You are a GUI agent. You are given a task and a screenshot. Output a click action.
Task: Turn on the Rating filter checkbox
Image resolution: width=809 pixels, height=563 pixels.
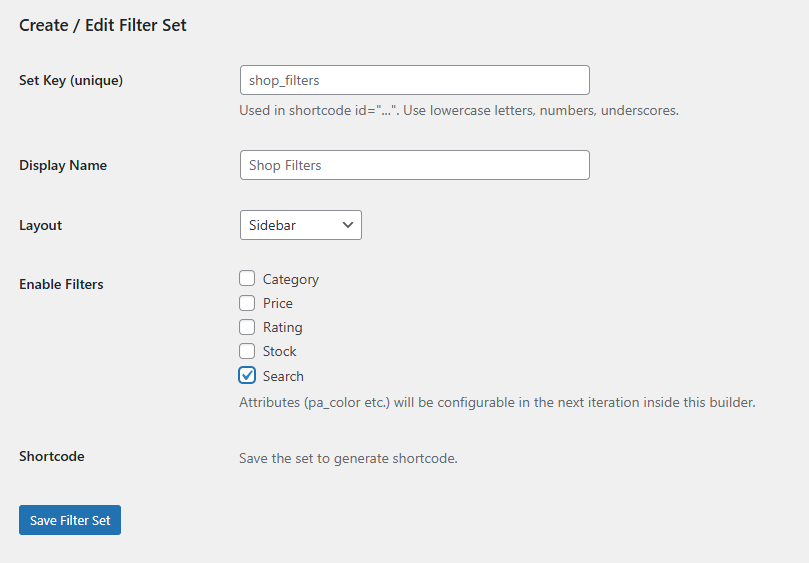coord(247,327)
